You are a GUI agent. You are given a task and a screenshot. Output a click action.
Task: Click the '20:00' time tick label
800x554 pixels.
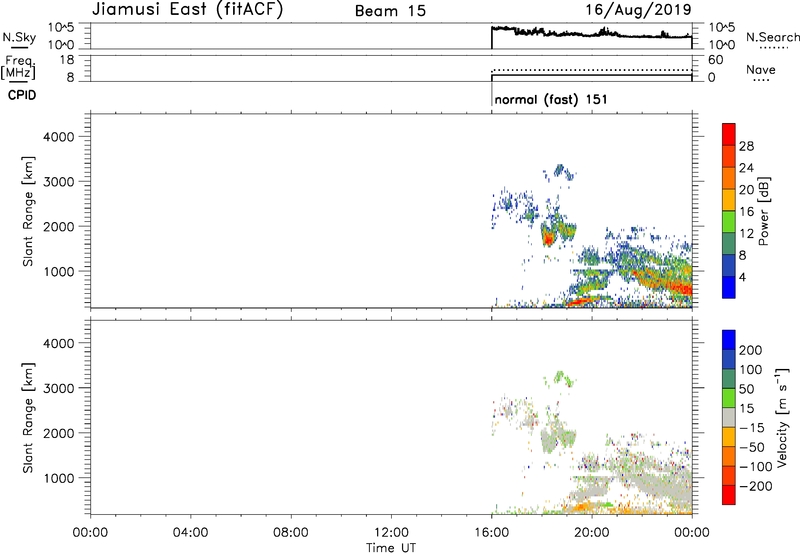tap(592, 533)
